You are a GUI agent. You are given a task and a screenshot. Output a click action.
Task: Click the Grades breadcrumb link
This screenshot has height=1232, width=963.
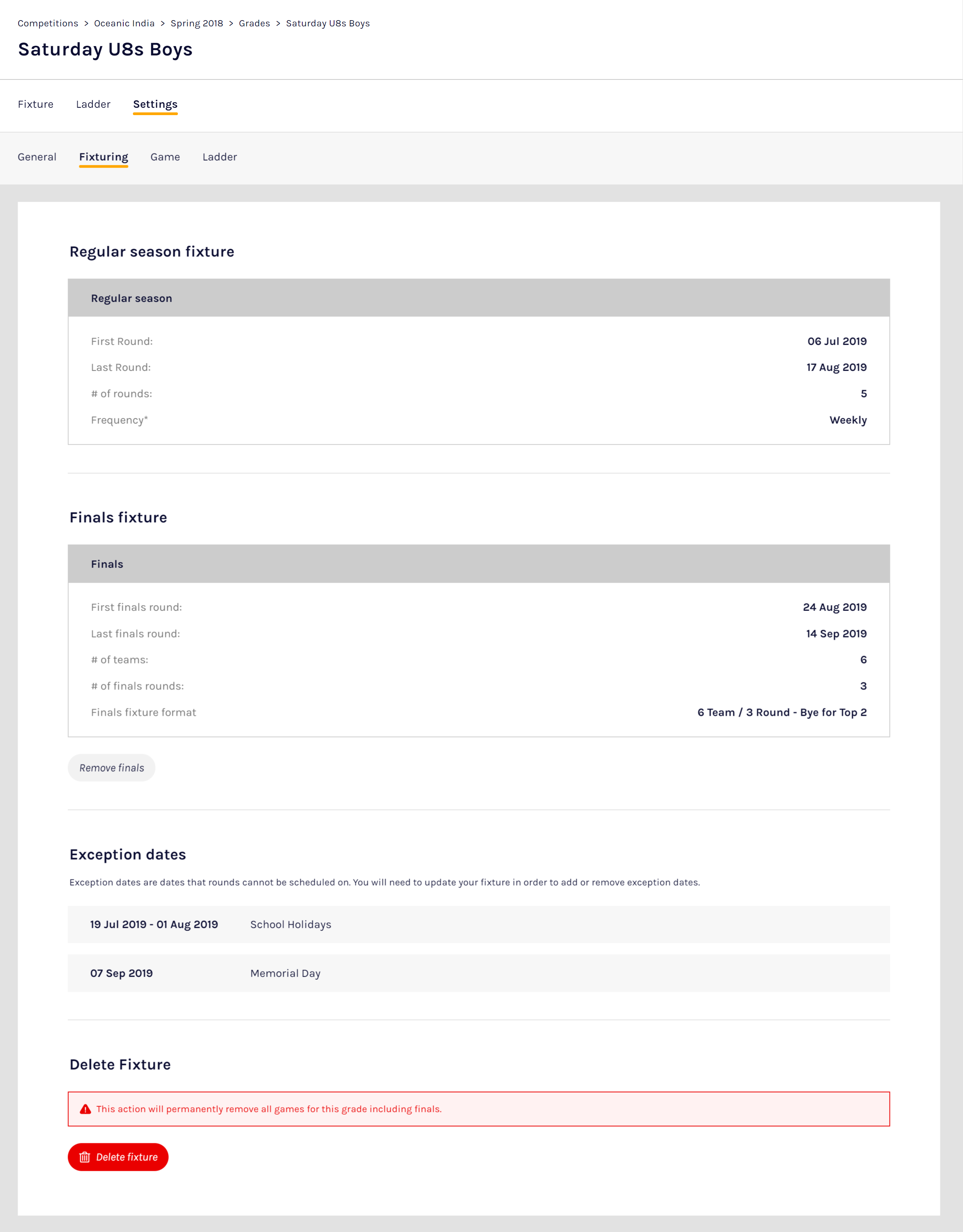coord(255,23)
